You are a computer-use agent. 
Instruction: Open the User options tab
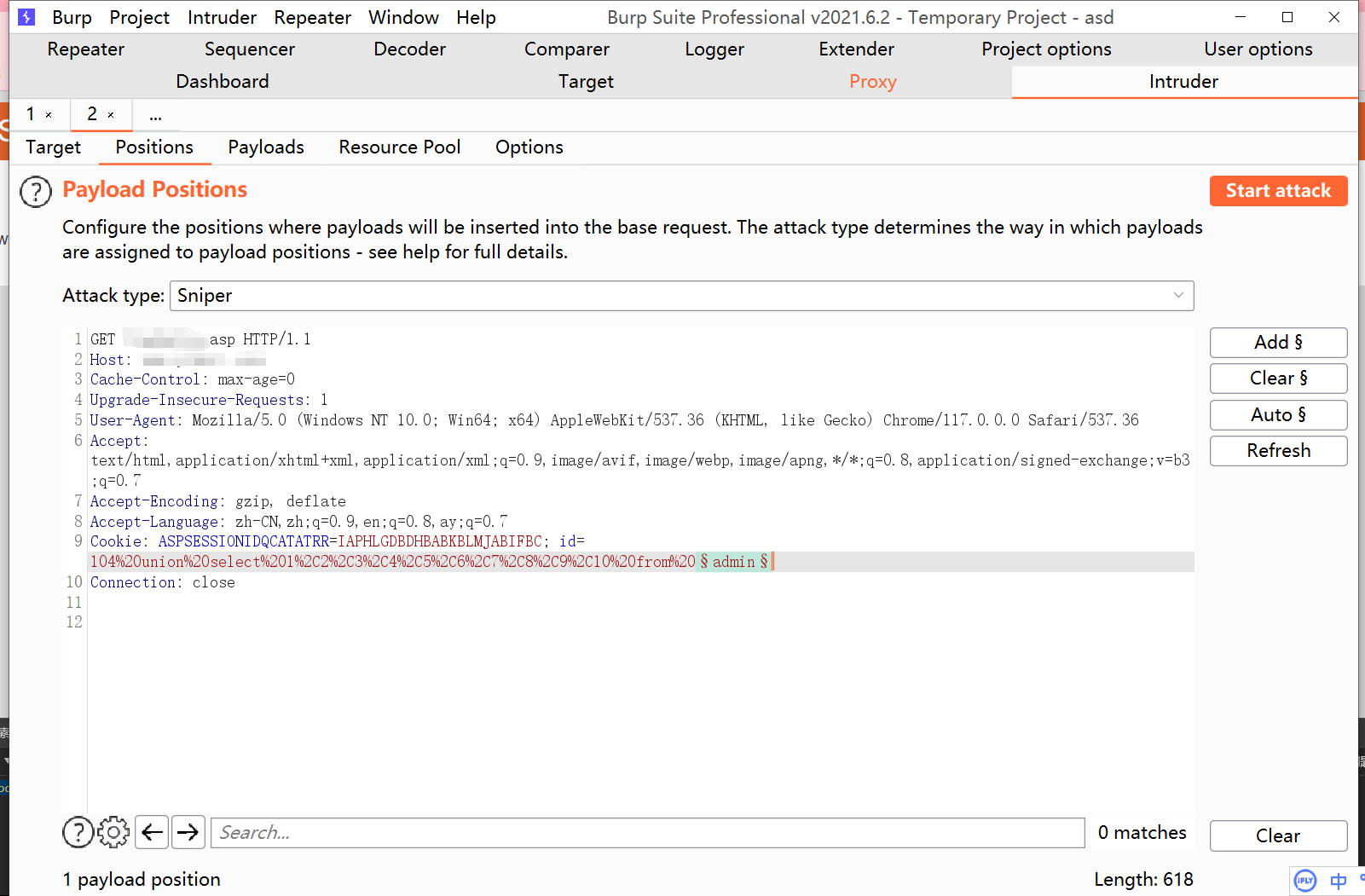coord(1258,49)
